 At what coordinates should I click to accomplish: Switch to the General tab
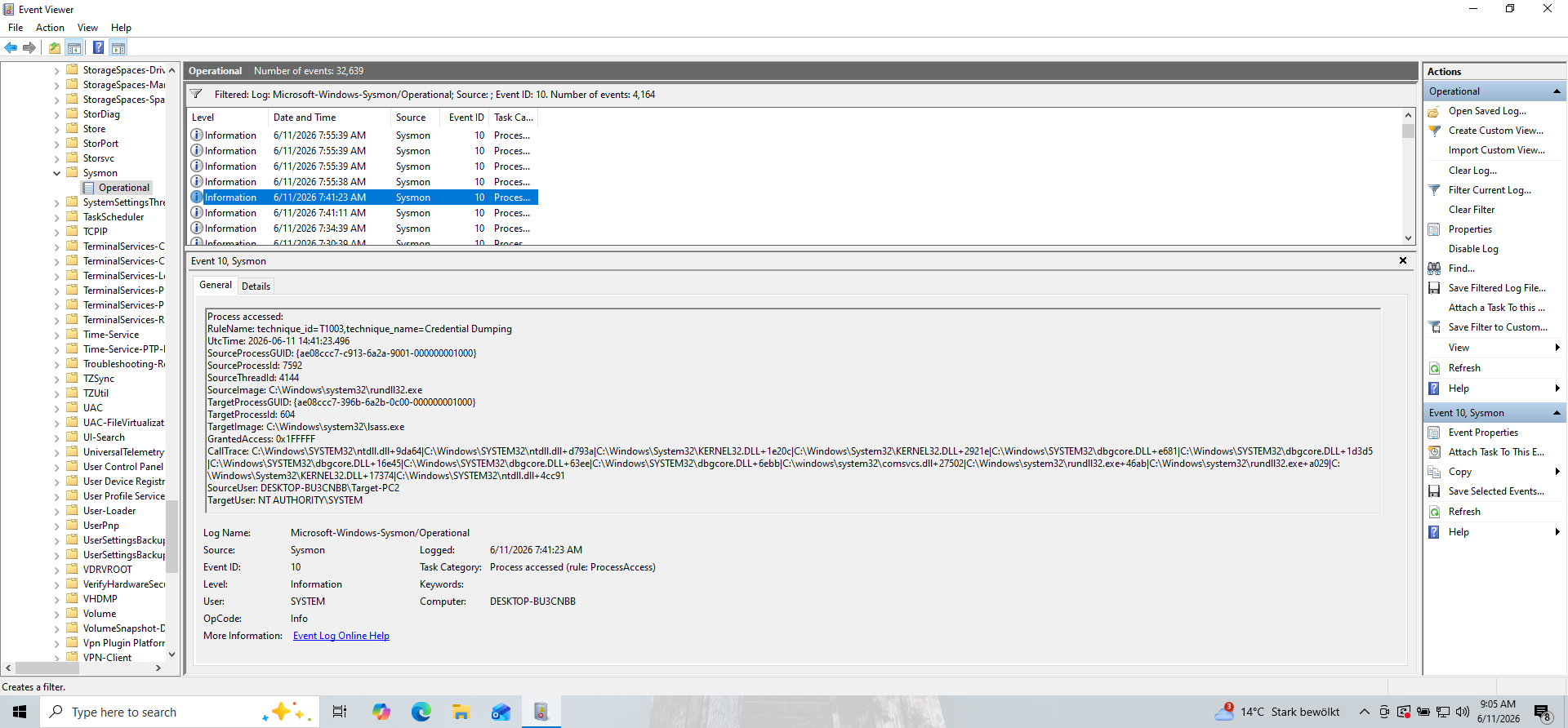(x=216, y=285)
